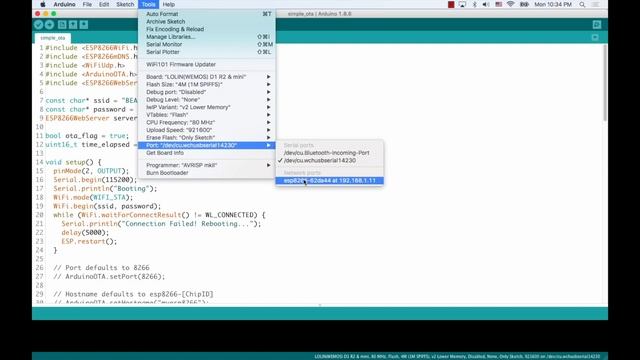Open Serial Monitor magnifier icon in toolbar
Screen dimensions: 640x360
(x=597, y=25)
